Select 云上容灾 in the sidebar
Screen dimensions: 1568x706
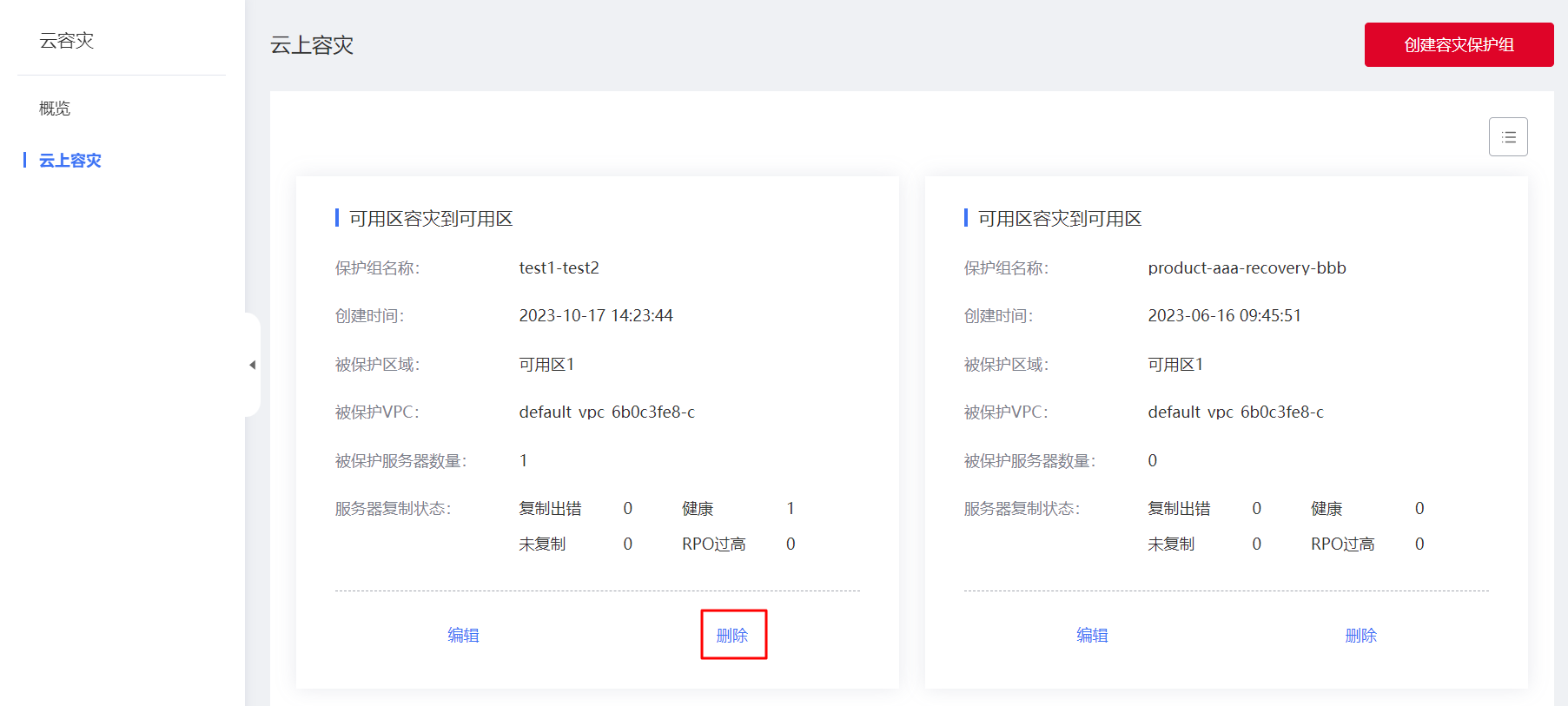click(x=70, y=161)
